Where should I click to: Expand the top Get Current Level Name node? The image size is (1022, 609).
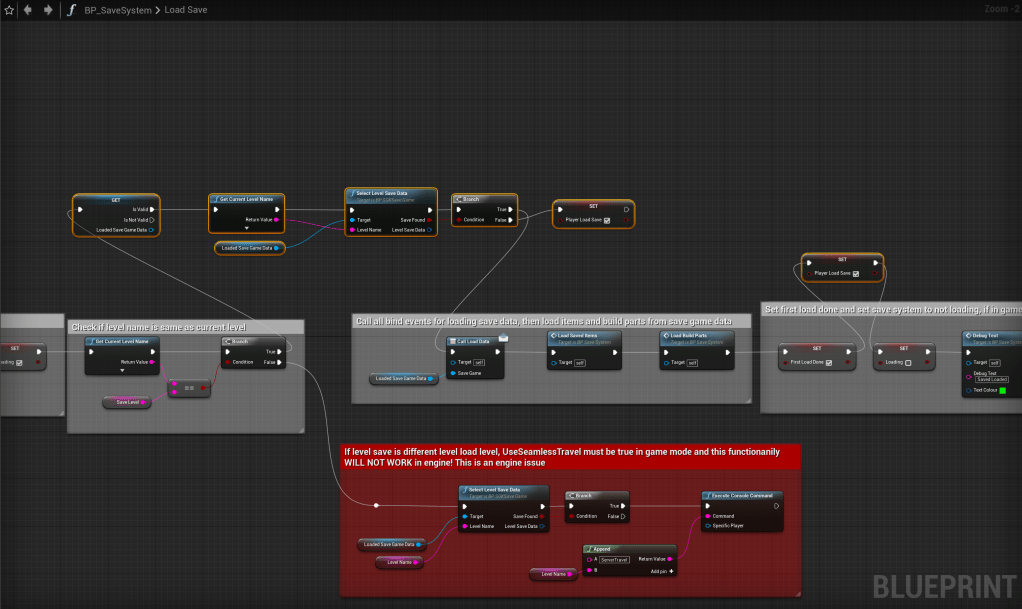pyautogui.click(x=246, y=228)
